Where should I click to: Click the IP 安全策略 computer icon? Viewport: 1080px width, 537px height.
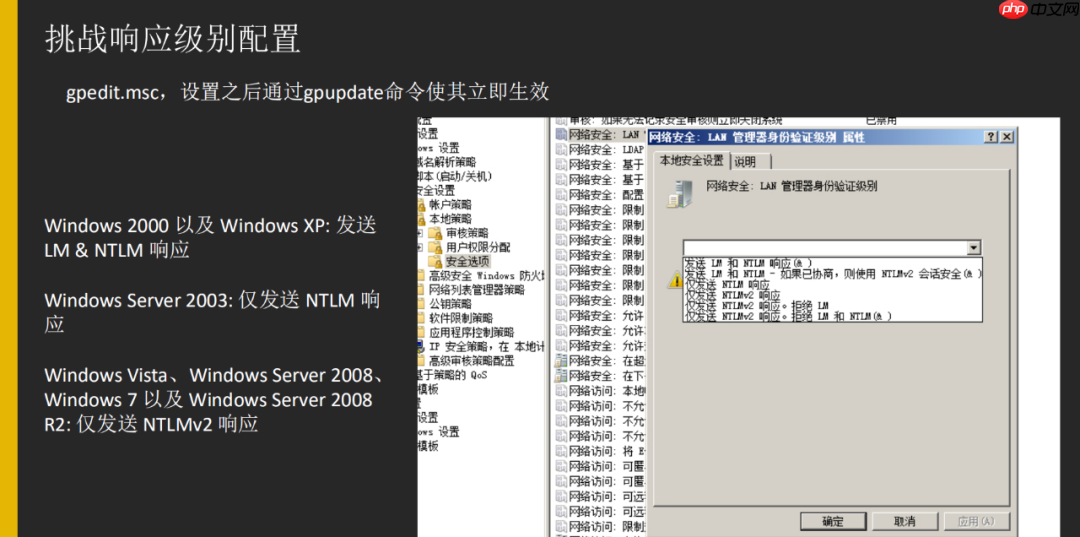pos(422,346)
